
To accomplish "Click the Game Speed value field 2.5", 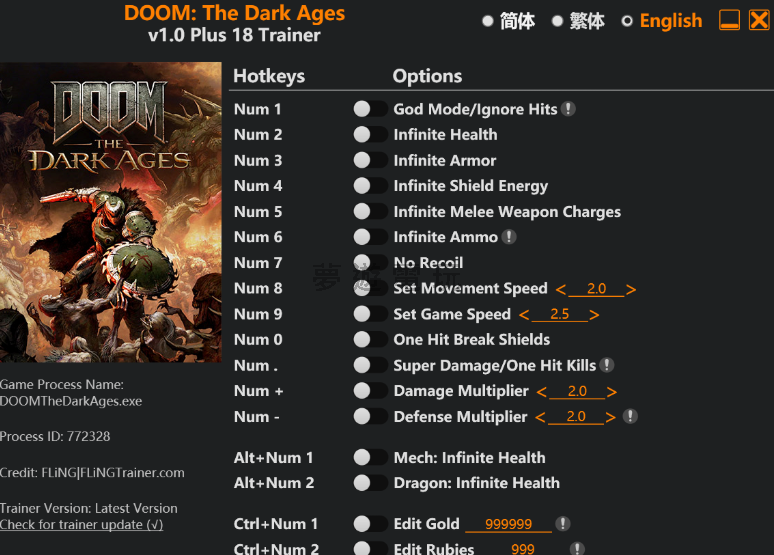I will [560, 315].
